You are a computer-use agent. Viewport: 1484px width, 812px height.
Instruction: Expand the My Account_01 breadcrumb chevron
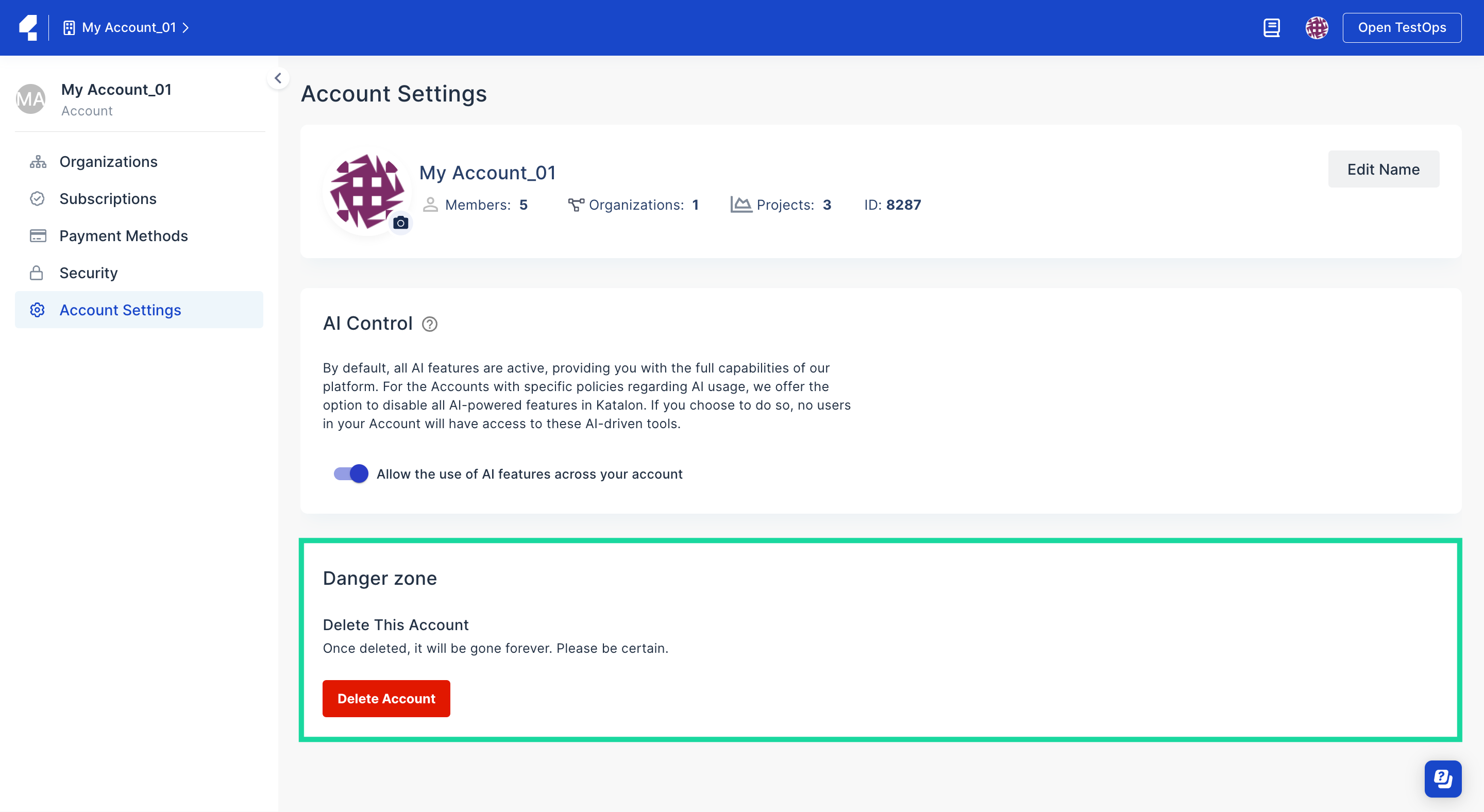(185, 27)
